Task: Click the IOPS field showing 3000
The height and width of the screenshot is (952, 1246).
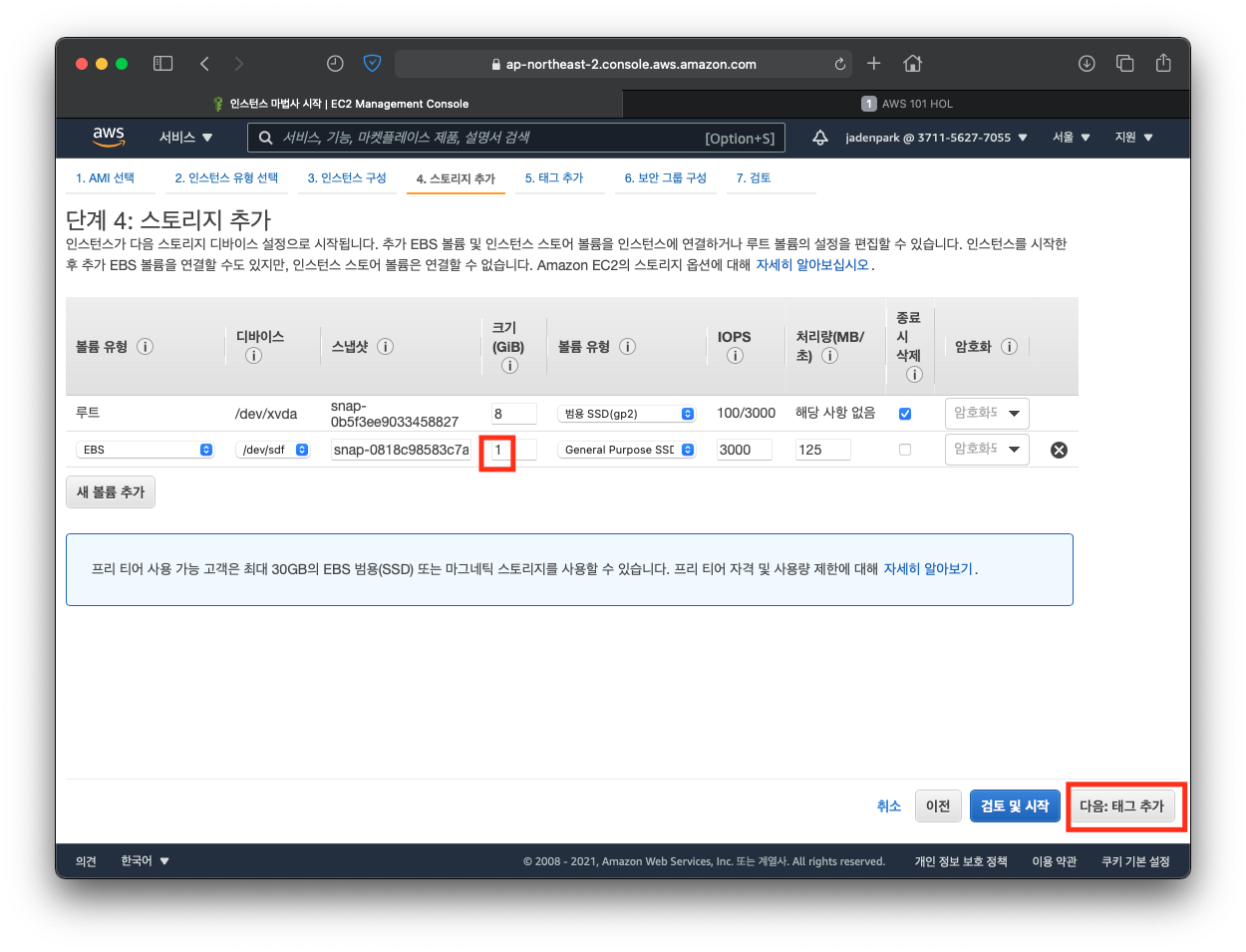Action: pyautogui.click(x=745, y=450)
